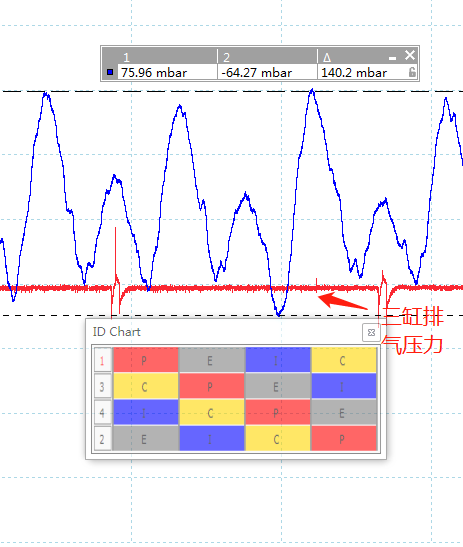Toggle the ruler lock icon
This screenshot has width=463, height=547.
(x=412, y=72)
